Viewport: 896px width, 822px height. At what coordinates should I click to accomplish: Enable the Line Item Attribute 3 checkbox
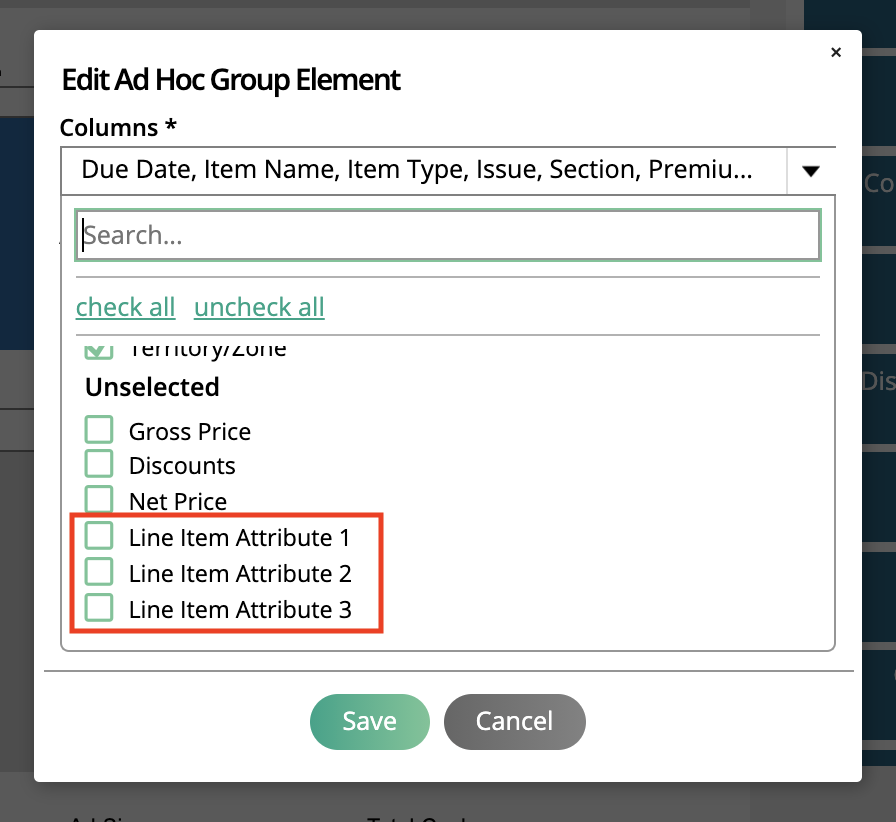tap(99, 608)
